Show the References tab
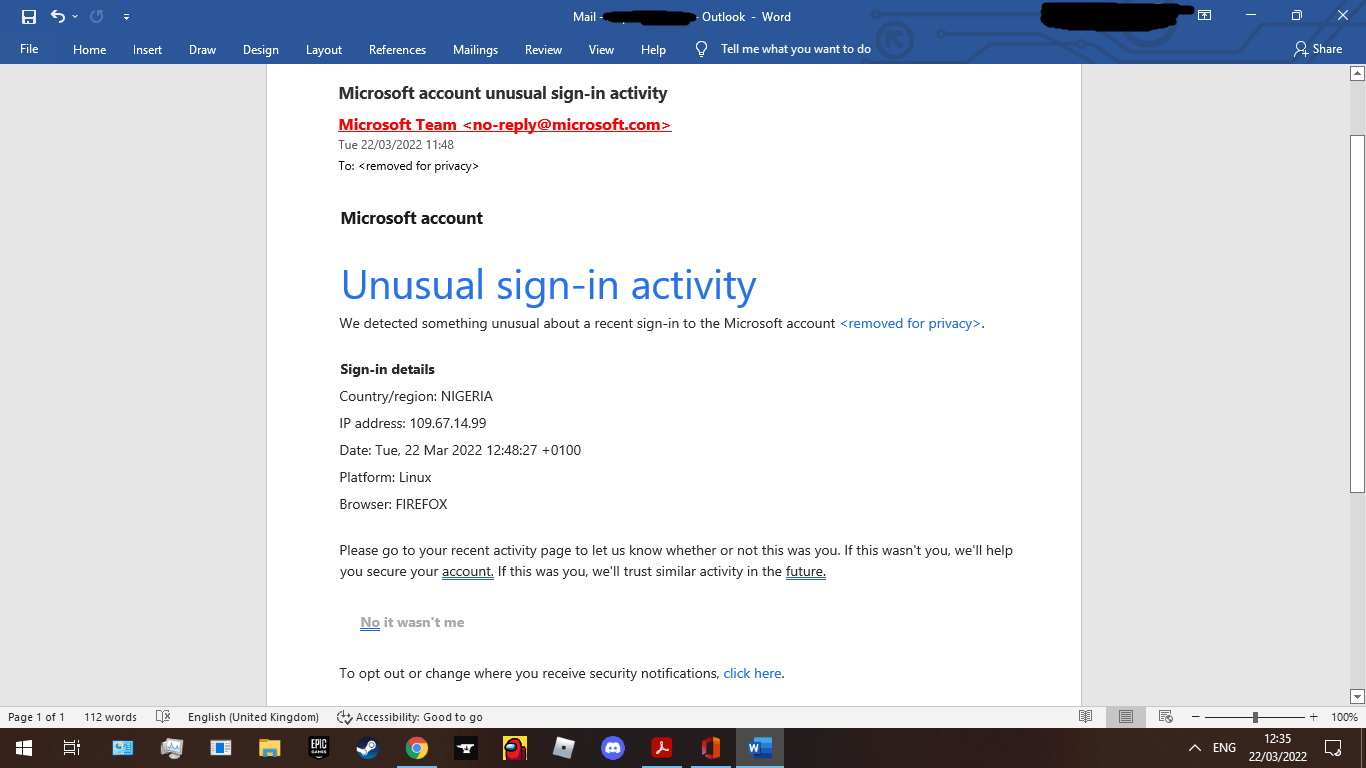 tap(397, 49)
